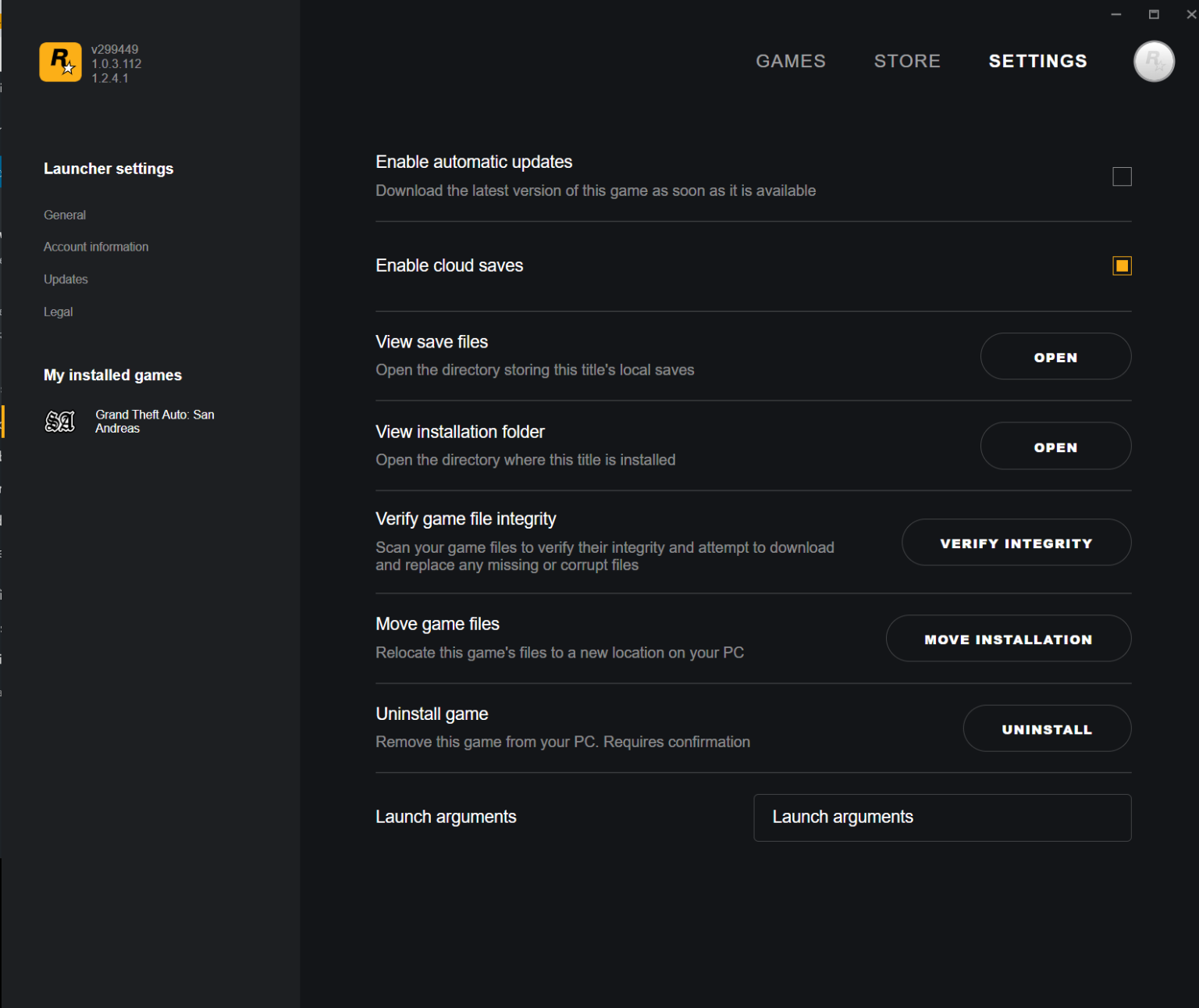This screenshot has width=1199, height=1008.
Task: Open the Updates settings section
Action: click(66, 280)
